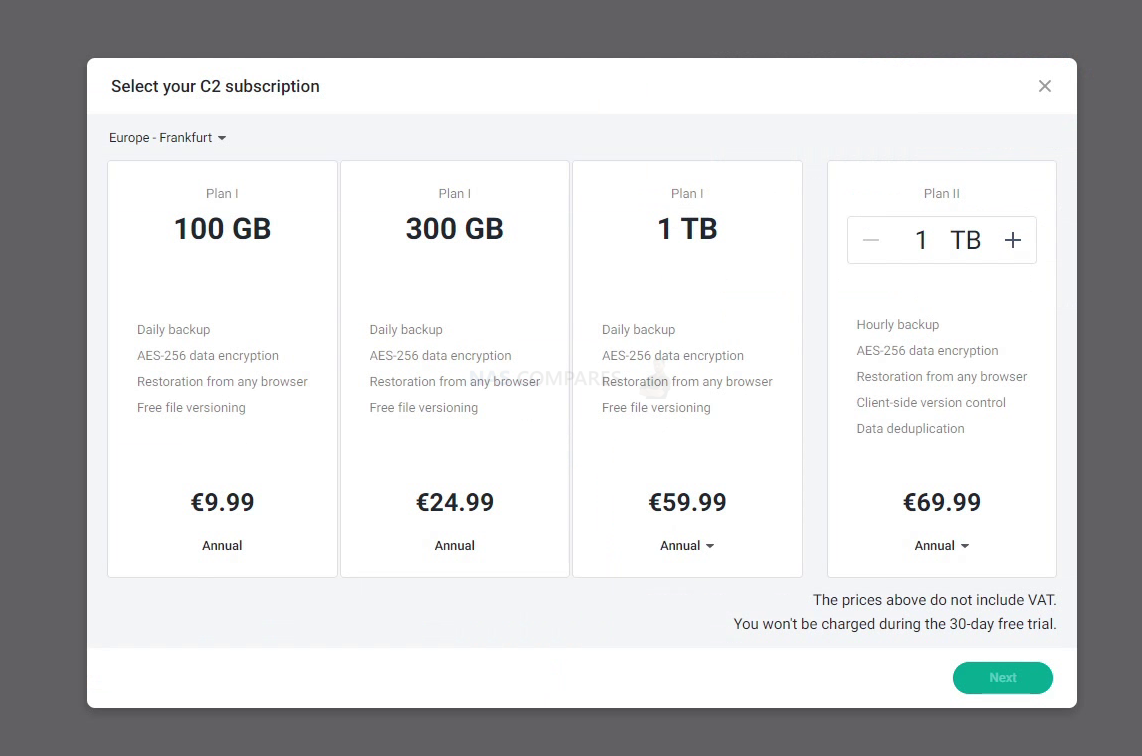Select the 100 GB plan card

[222, 369]
